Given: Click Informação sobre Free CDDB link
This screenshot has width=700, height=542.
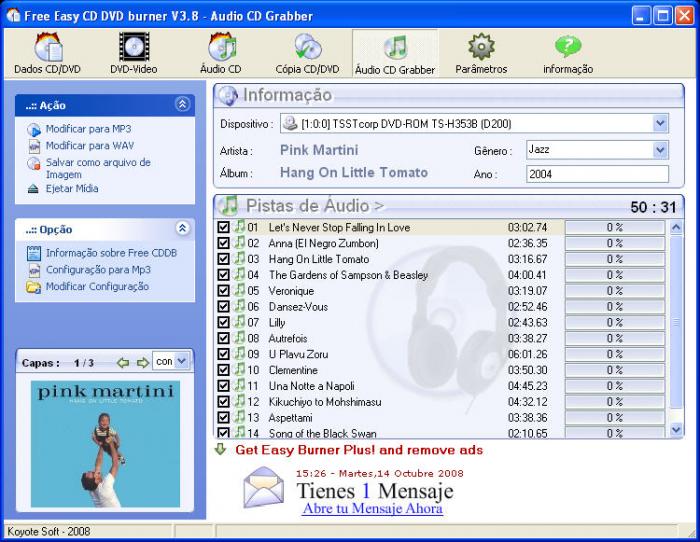Looking at the screenshot, I should [111, 253].
